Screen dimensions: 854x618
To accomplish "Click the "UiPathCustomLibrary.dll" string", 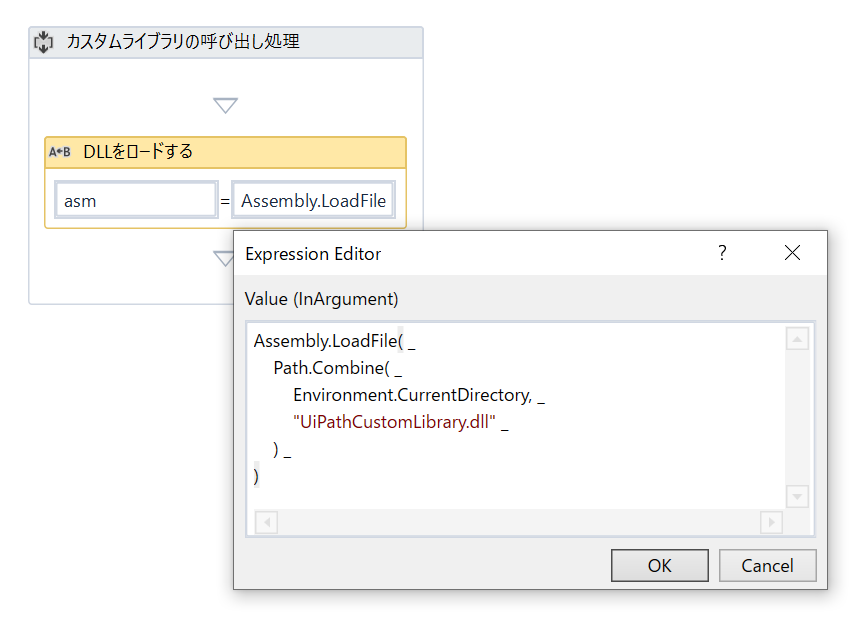I will 394,422.
